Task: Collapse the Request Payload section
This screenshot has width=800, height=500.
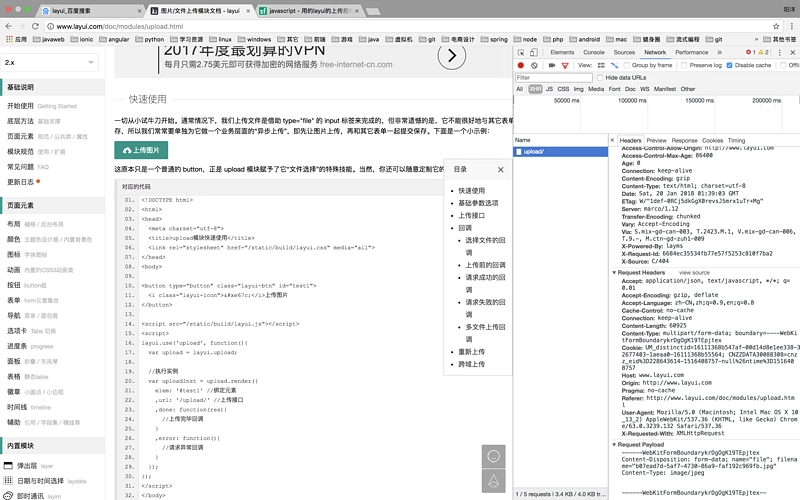Action: point(614,444)
